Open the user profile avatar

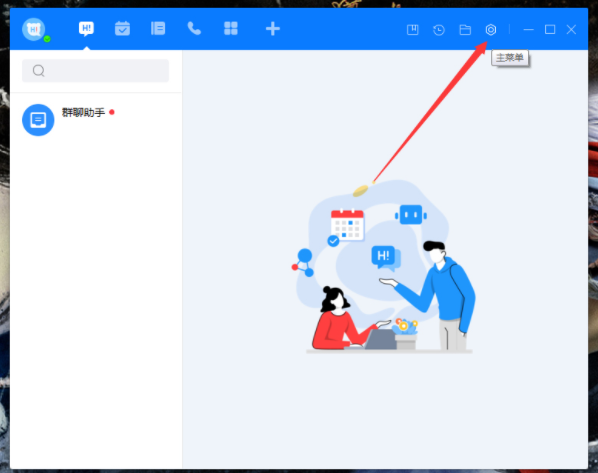(34, 29)
